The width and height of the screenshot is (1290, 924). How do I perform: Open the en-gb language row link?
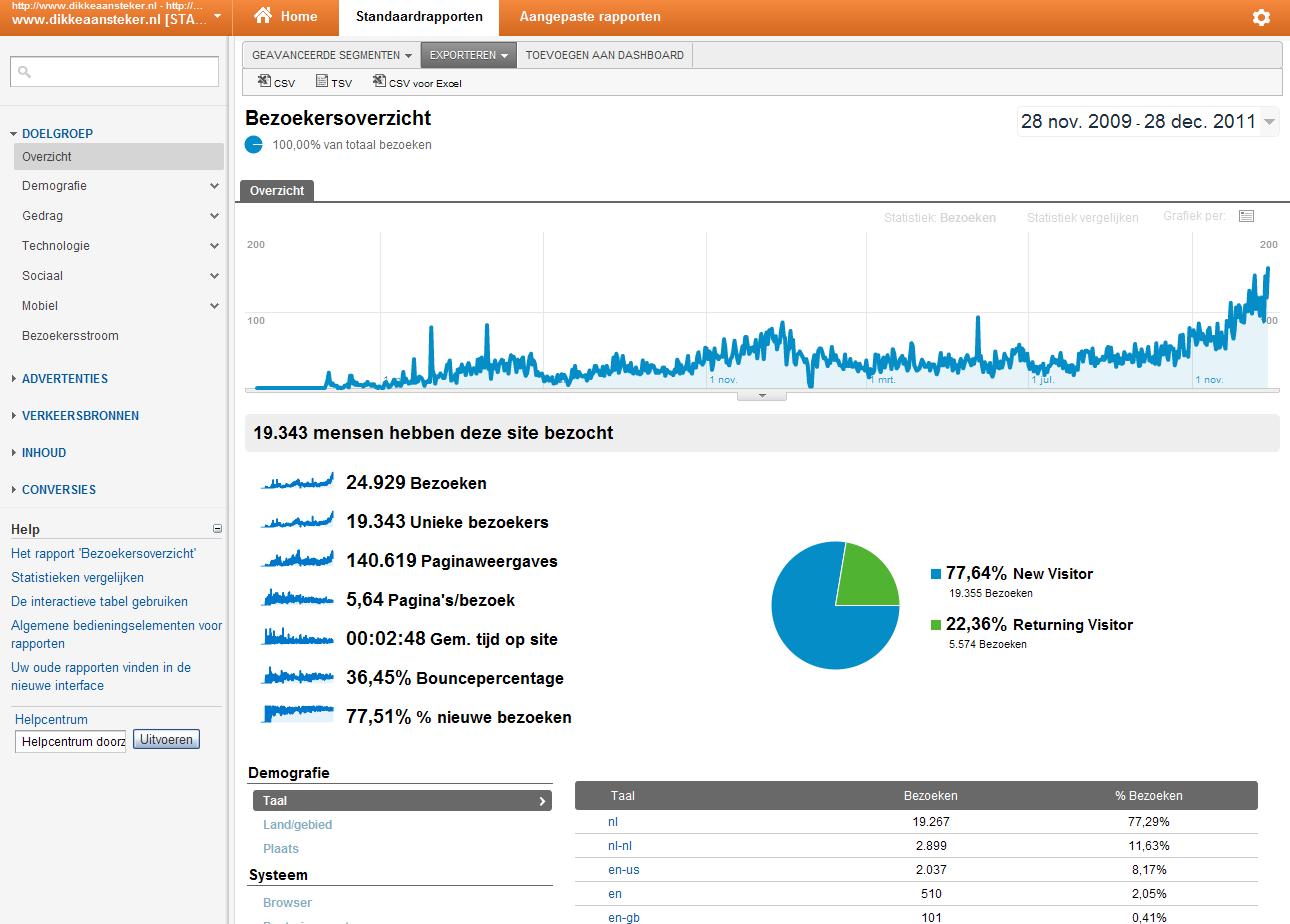623,918
